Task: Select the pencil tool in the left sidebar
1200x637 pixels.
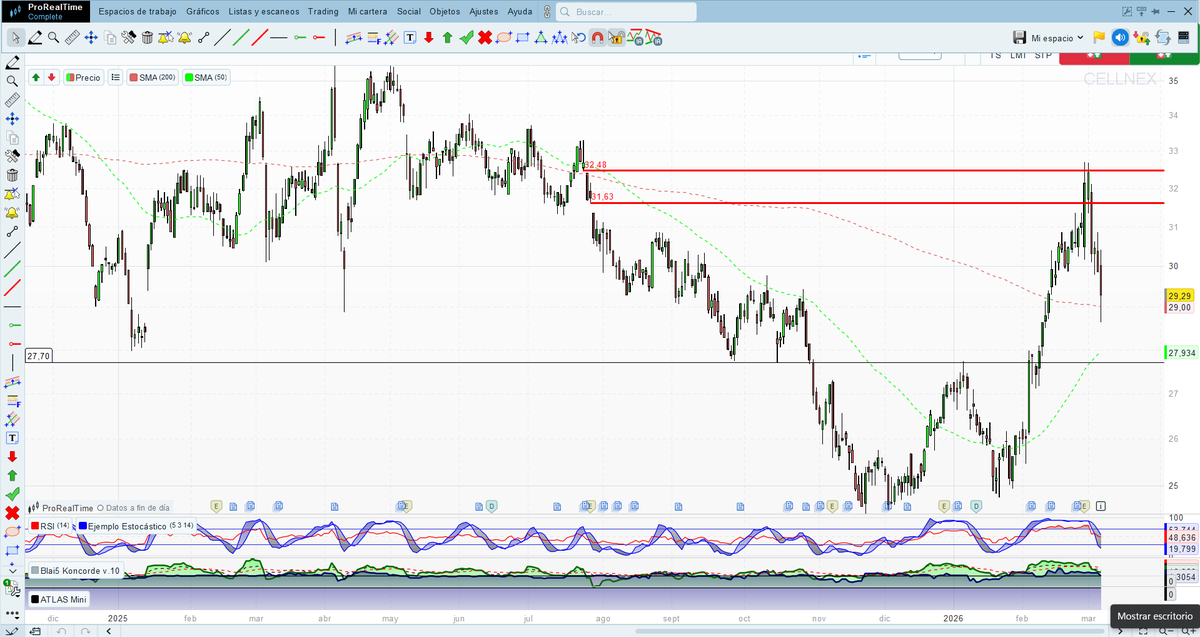Action: tap(13, 62)
